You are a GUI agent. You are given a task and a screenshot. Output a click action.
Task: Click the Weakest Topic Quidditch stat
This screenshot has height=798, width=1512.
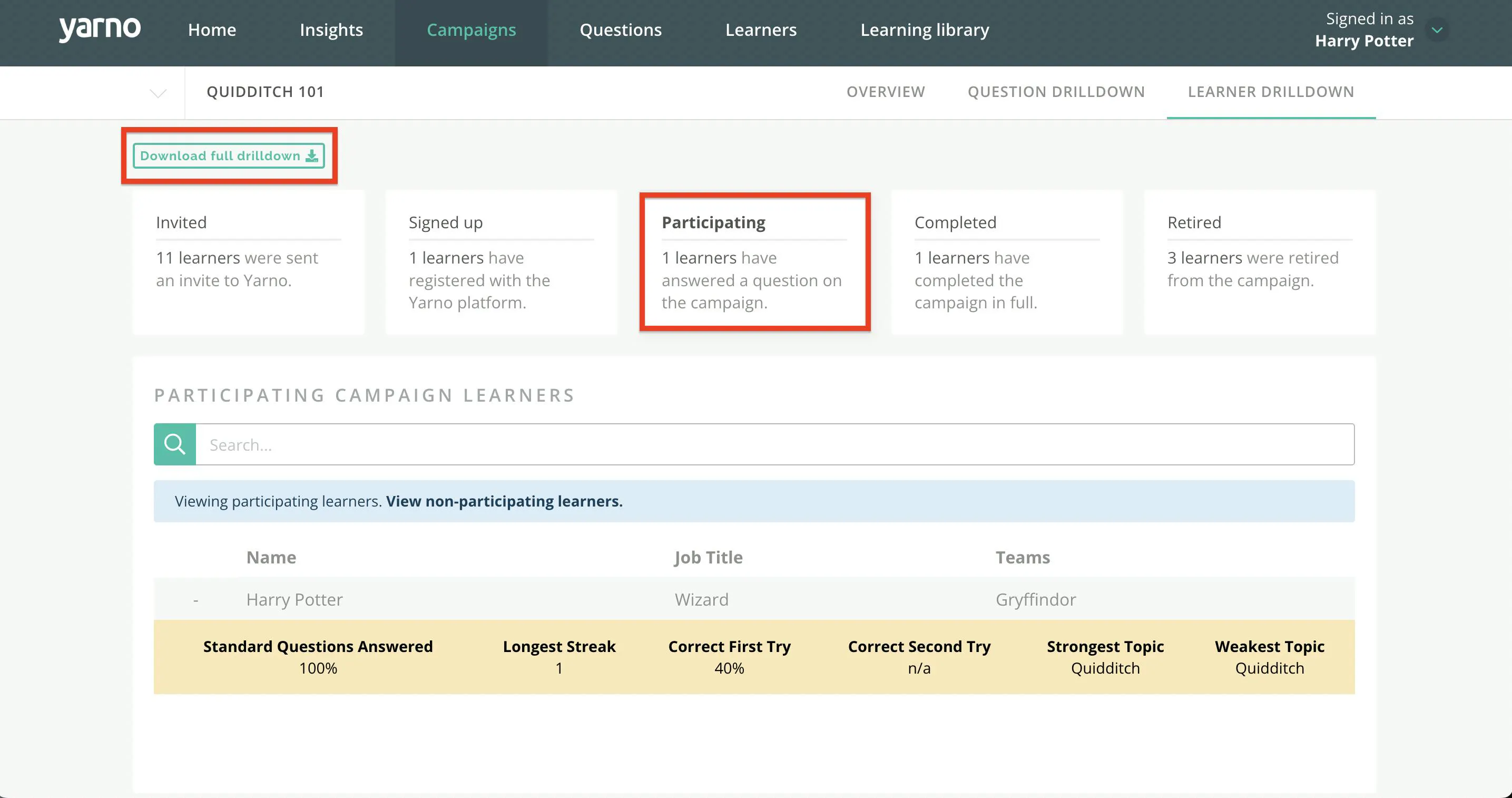tap(1270, 657)
